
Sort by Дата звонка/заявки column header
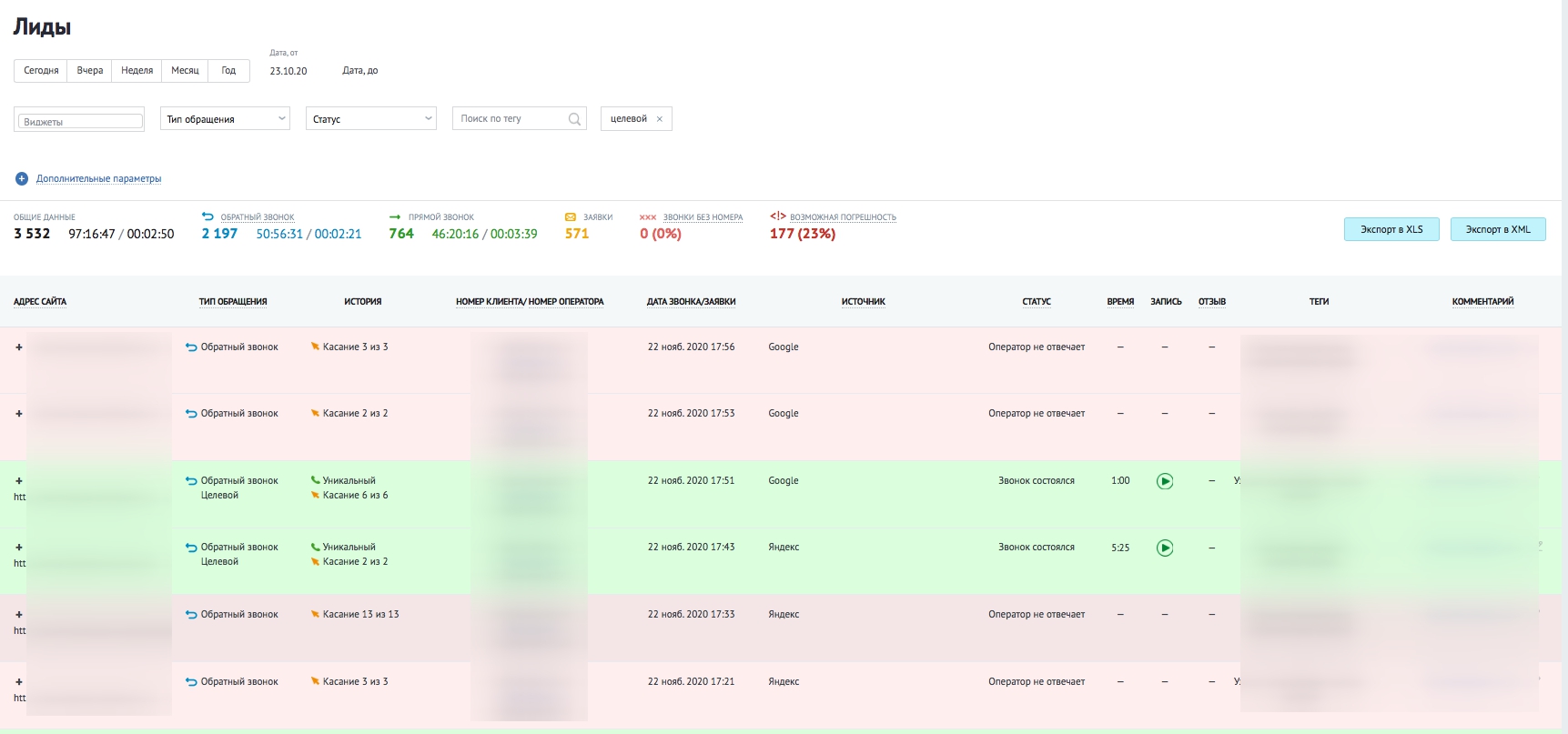click(x=692, y=302)
